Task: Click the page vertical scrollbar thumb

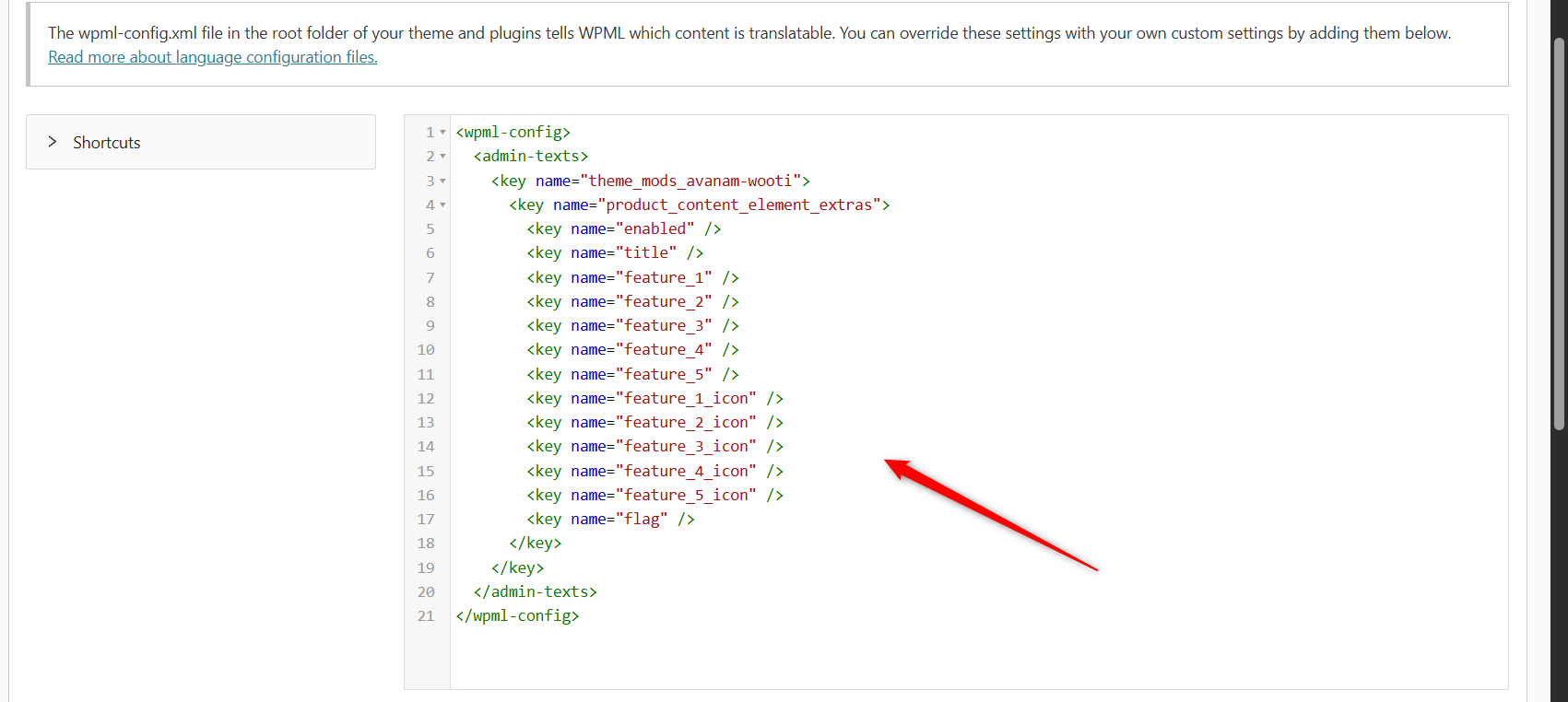Action: point(1560,234)
